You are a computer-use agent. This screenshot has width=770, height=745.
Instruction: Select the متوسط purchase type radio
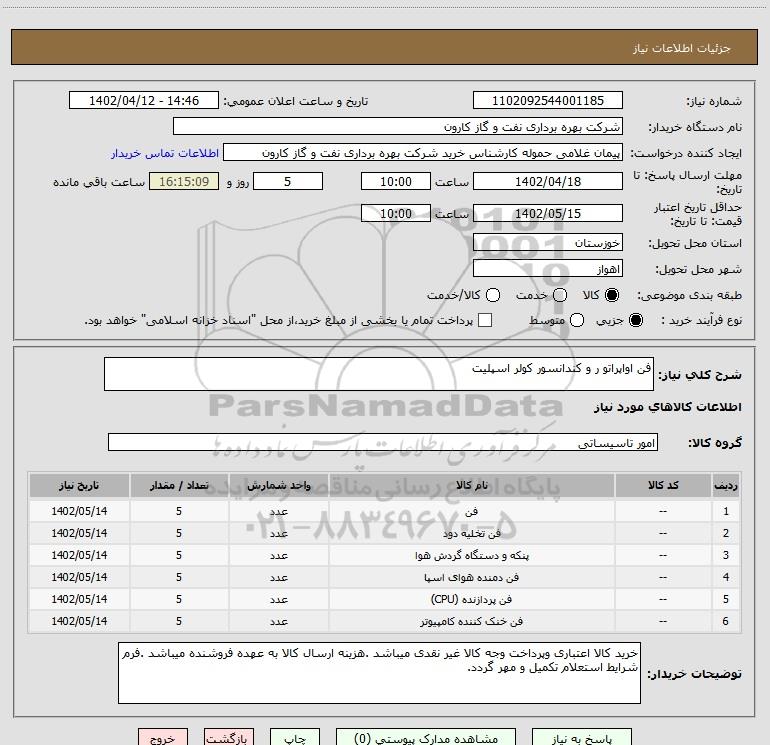[577, 320]
